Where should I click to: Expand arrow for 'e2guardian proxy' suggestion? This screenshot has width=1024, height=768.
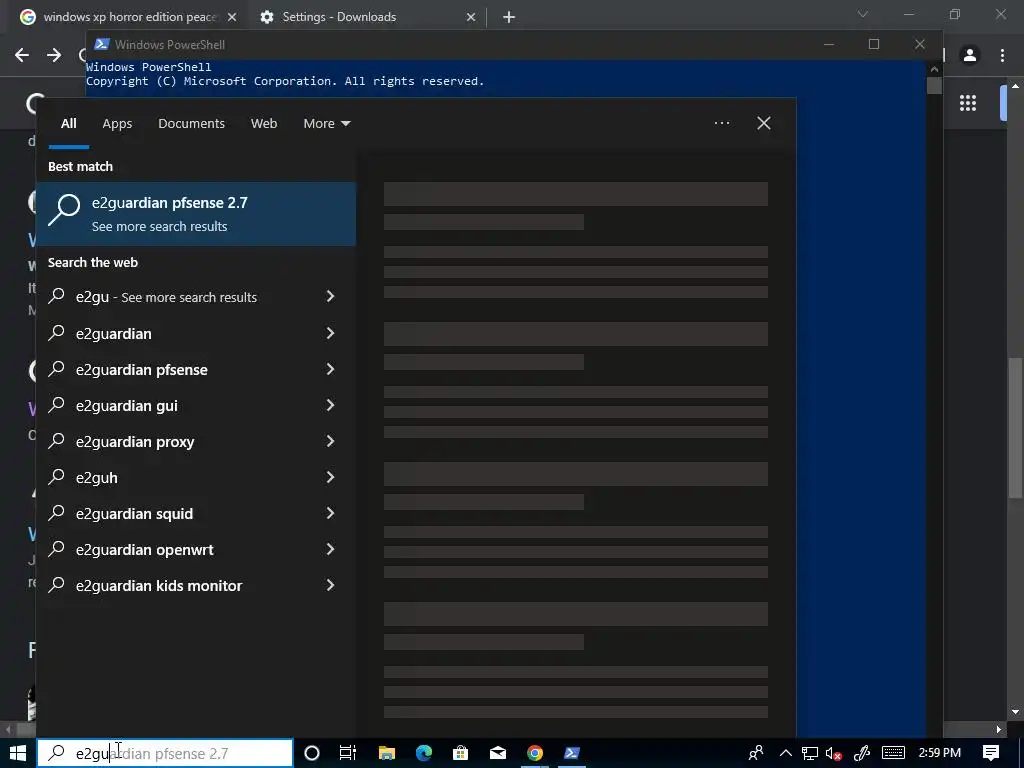point(330,441)
